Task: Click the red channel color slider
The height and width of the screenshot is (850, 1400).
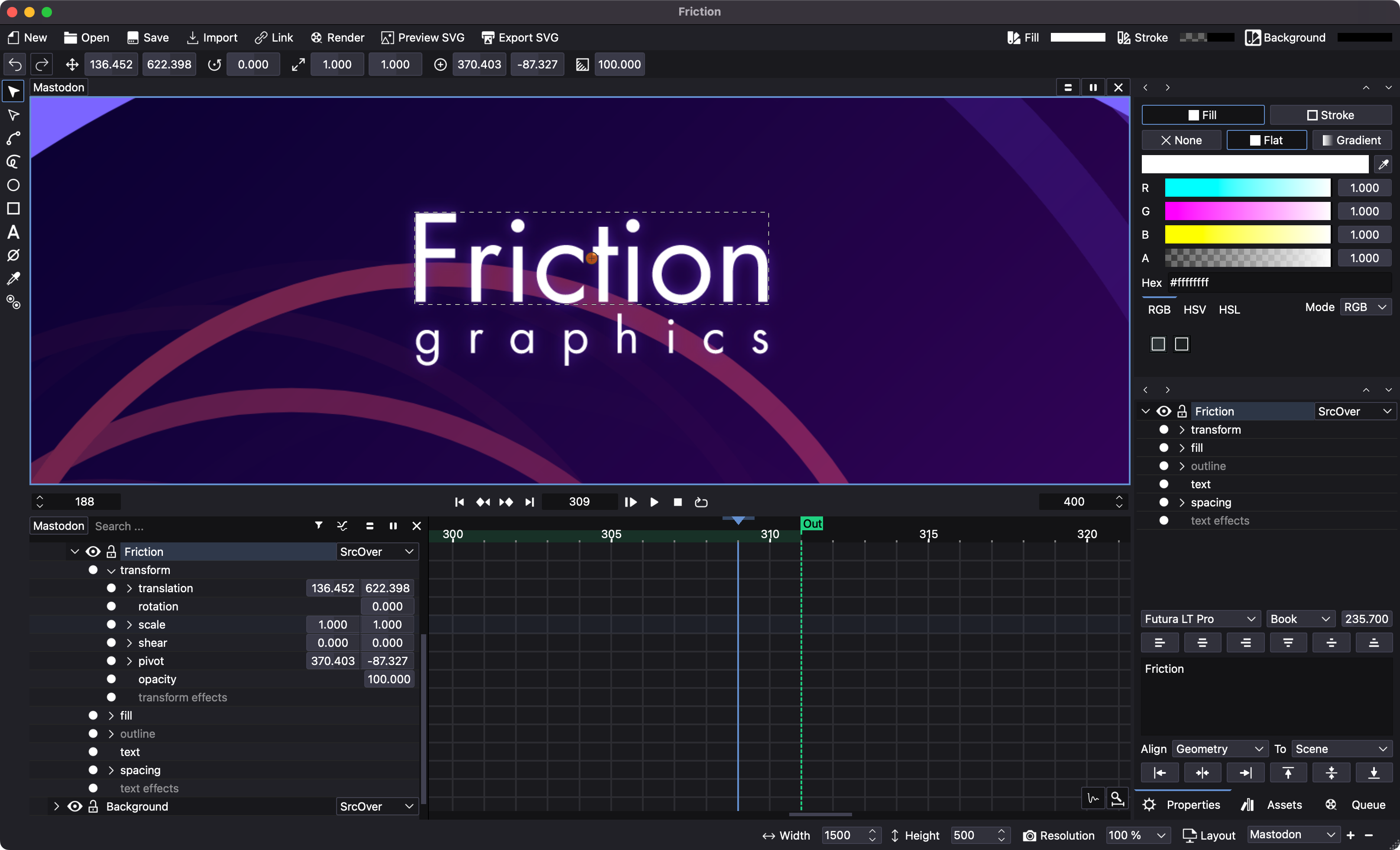Action: pos(1247,188)
